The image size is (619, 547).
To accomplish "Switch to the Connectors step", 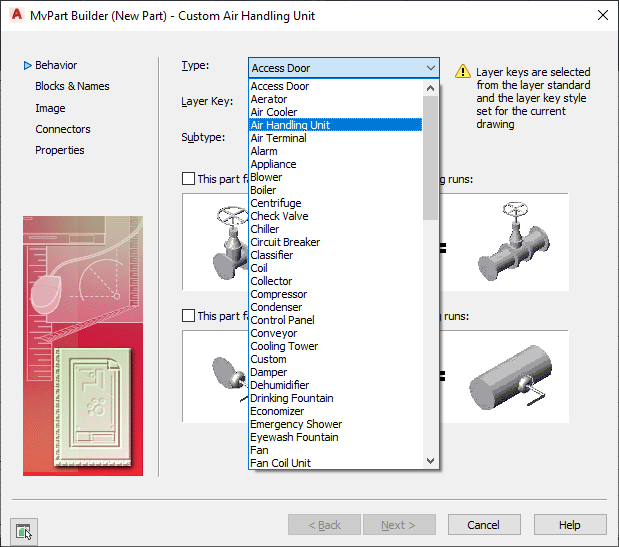I will pos(63,129).
